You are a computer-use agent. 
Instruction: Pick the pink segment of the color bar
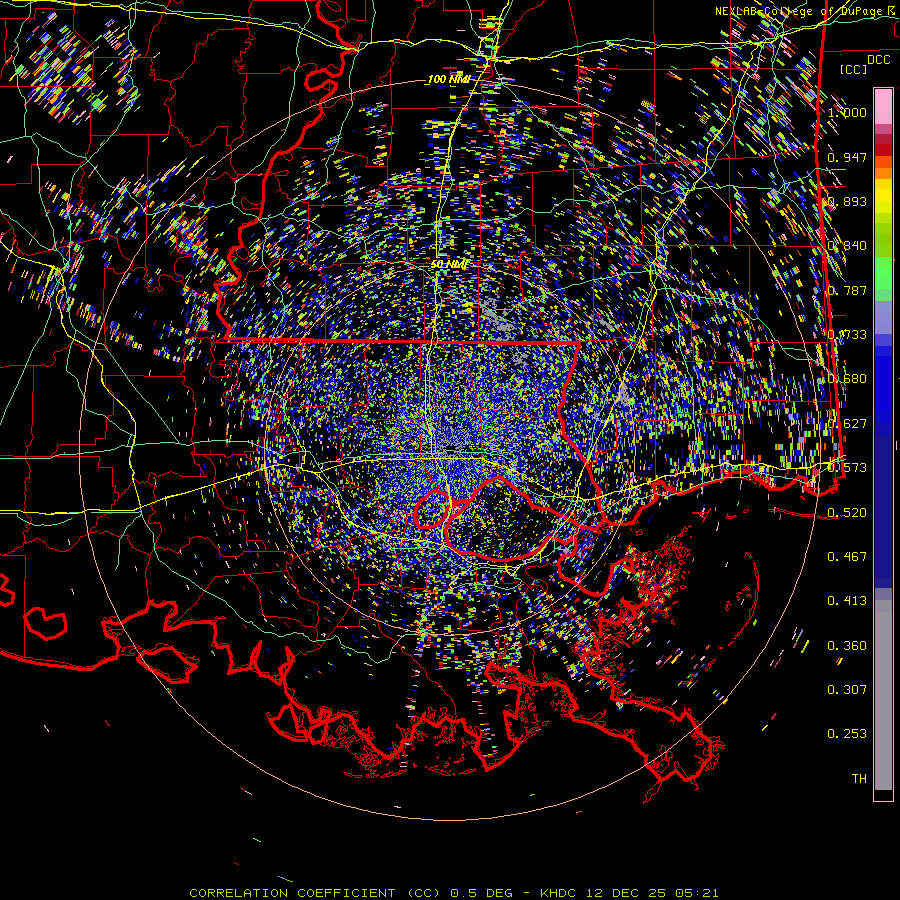click(883, 106)
